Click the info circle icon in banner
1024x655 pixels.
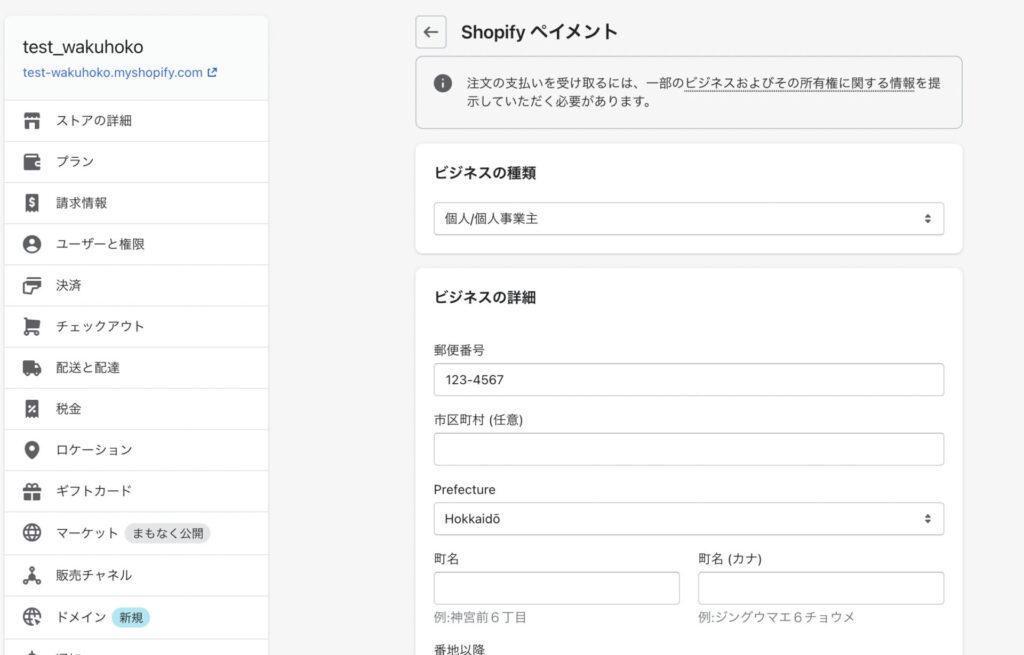point(443,84)
